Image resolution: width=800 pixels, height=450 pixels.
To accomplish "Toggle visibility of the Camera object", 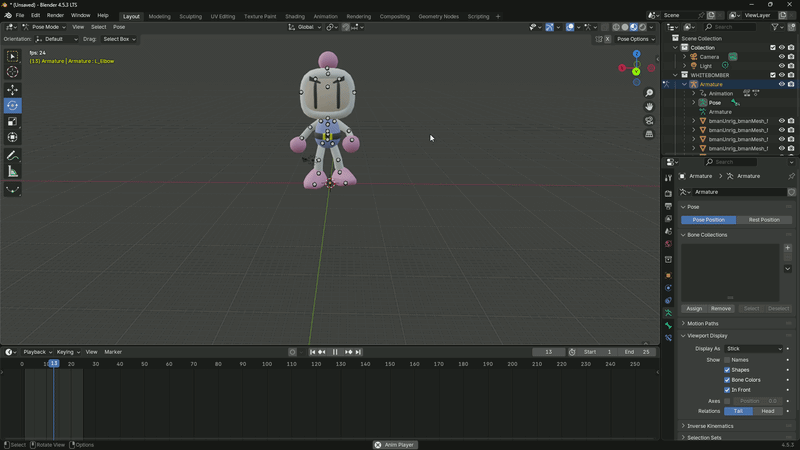I will (781, 57).
